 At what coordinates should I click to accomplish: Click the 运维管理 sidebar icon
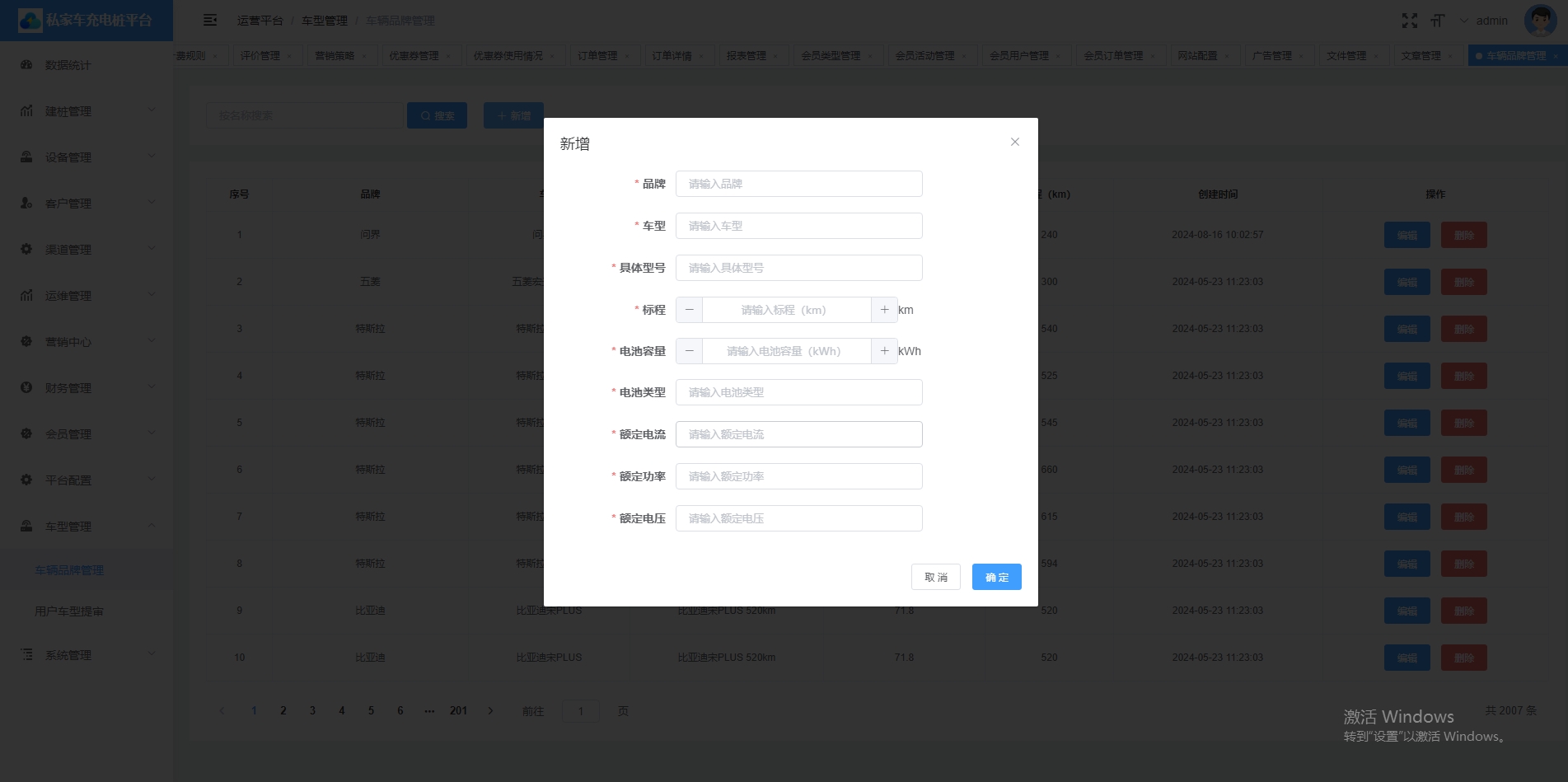point(26,295)
